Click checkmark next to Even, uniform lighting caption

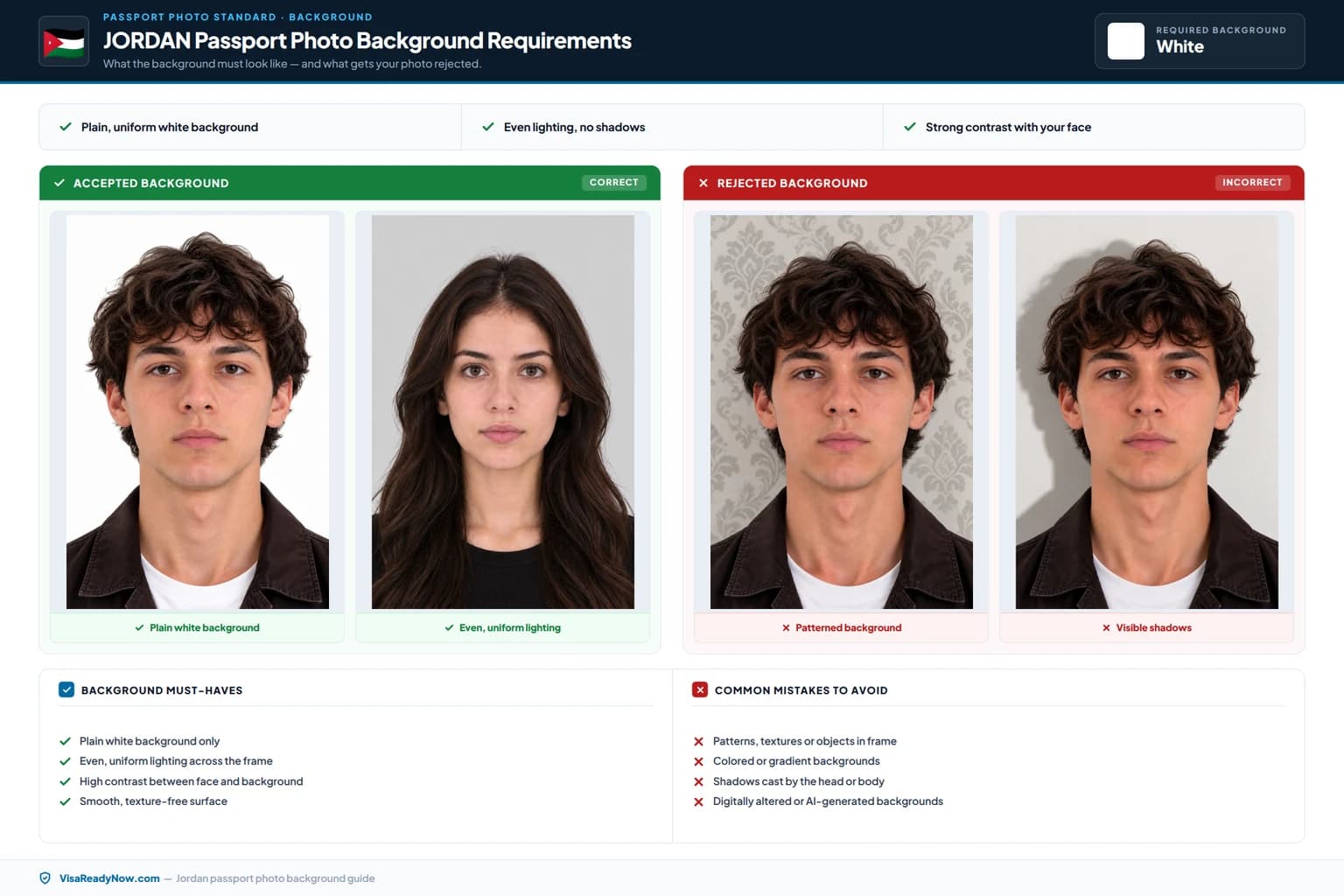pyautogui.click(x=450, y=627)
